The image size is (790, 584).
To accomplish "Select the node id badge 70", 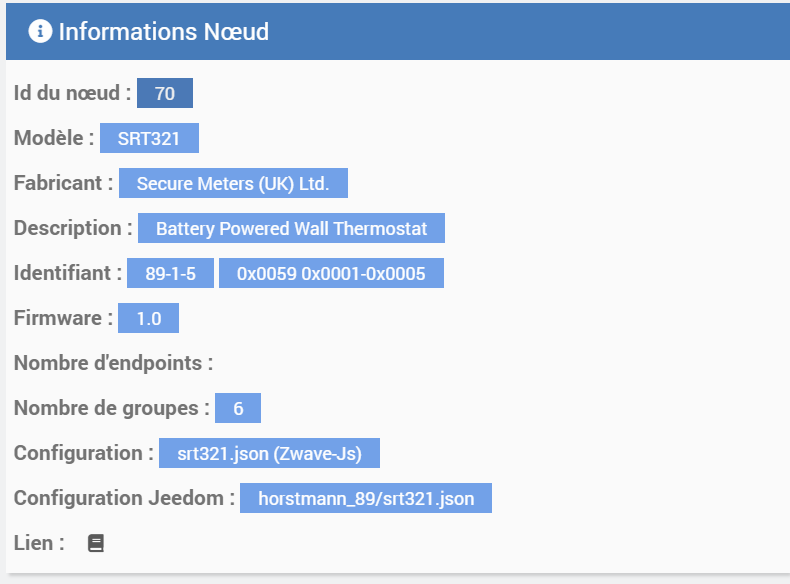I will [x=165, y=93].
